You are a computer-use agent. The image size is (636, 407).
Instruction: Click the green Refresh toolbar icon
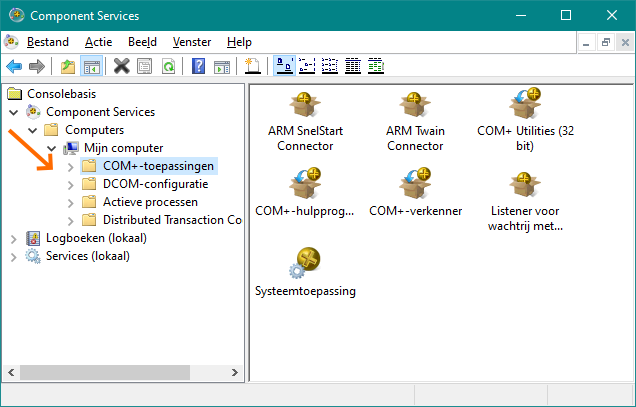pos(168,66)
